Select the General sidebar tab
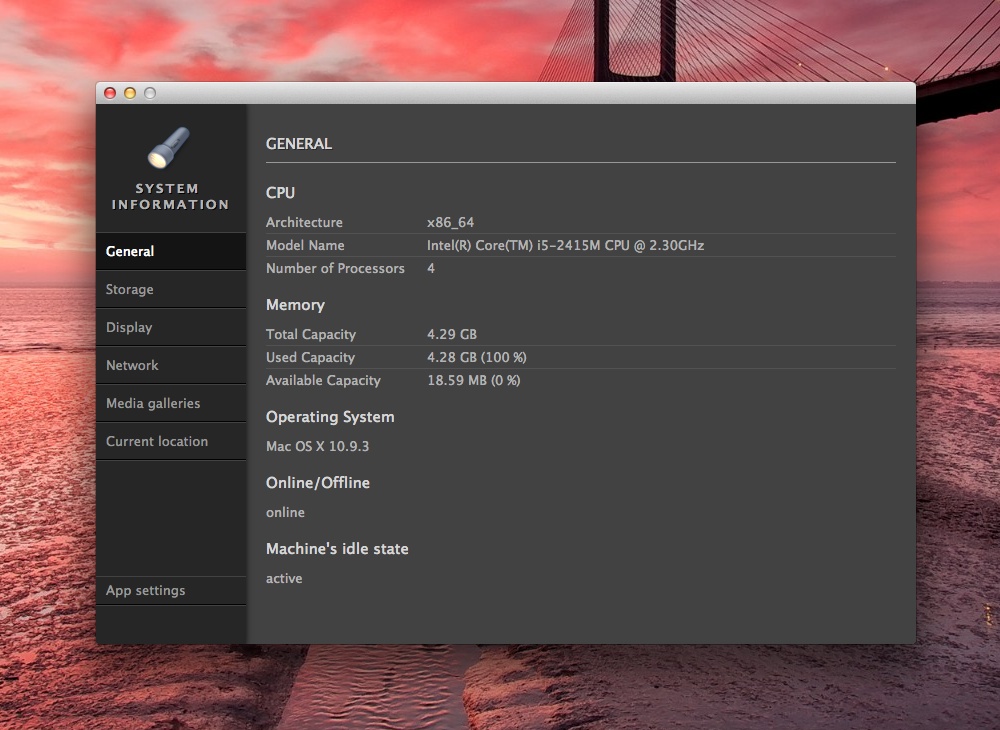 [171, 251]
